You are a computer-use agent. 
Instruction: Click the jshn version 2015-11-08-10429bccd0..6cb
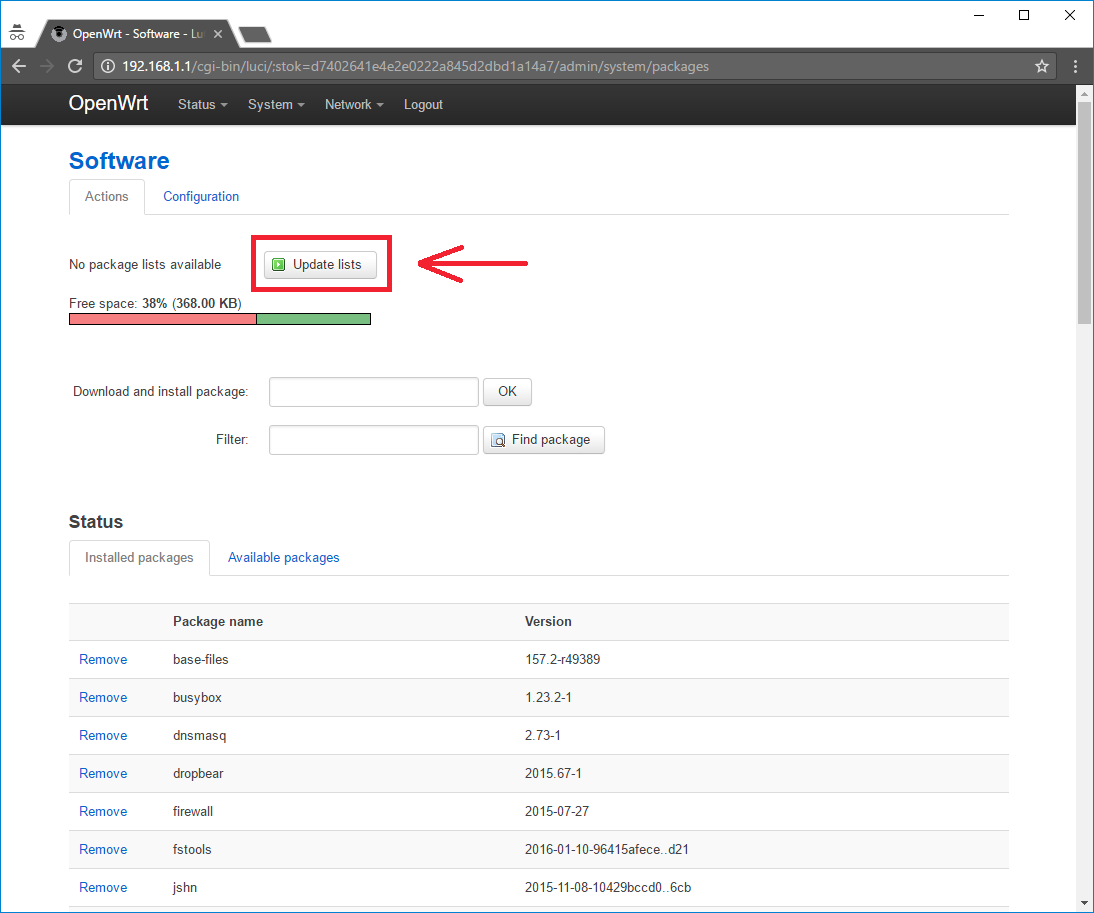tap(608, 888)
